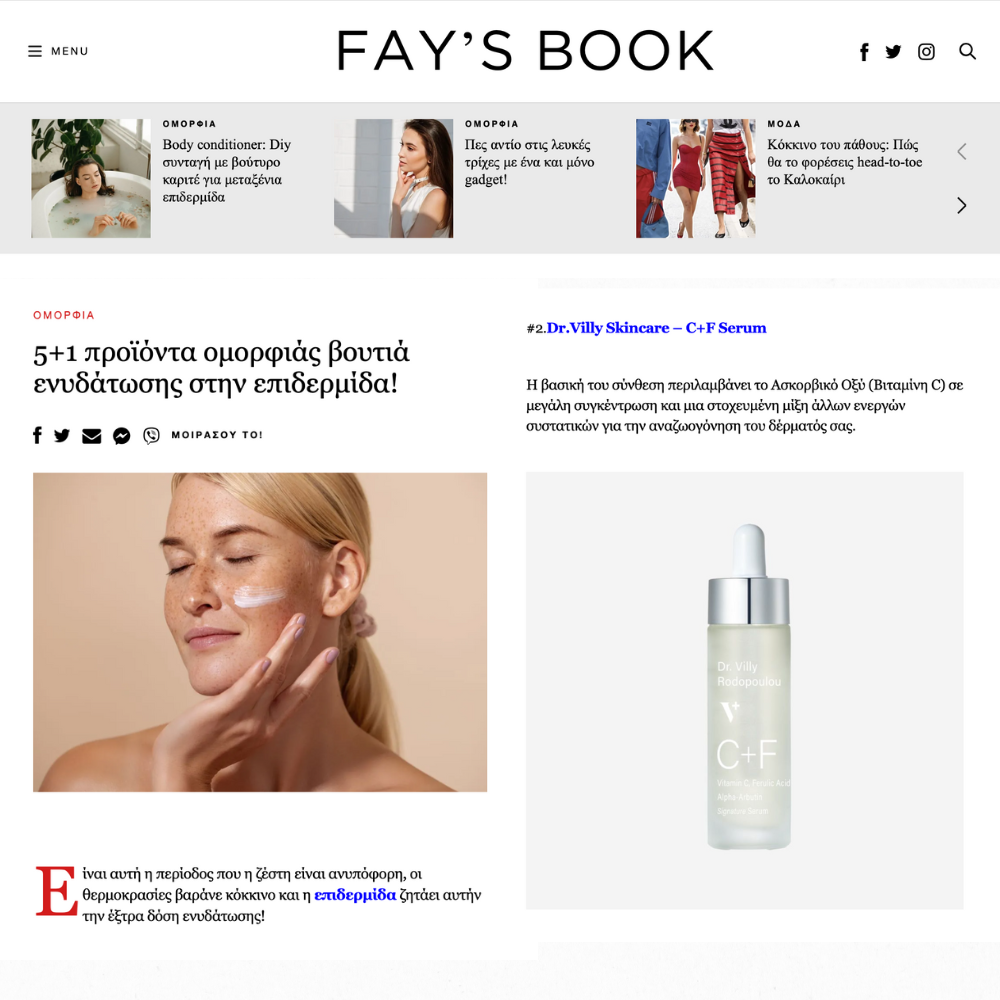This screenshot has width=1000, height=1000.
Task: Share the article through Messenger
Action: pyautogui.click(x=122, y=436)
